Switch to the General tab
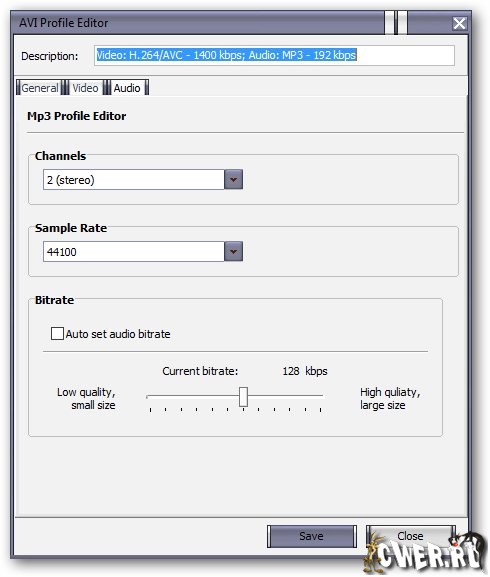 [x=39, y=88]
